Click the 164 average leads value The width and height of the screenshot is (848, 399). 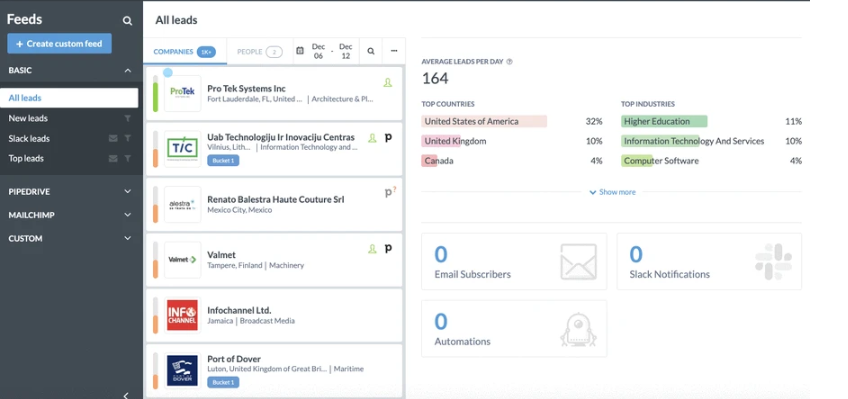coord(435,78)
